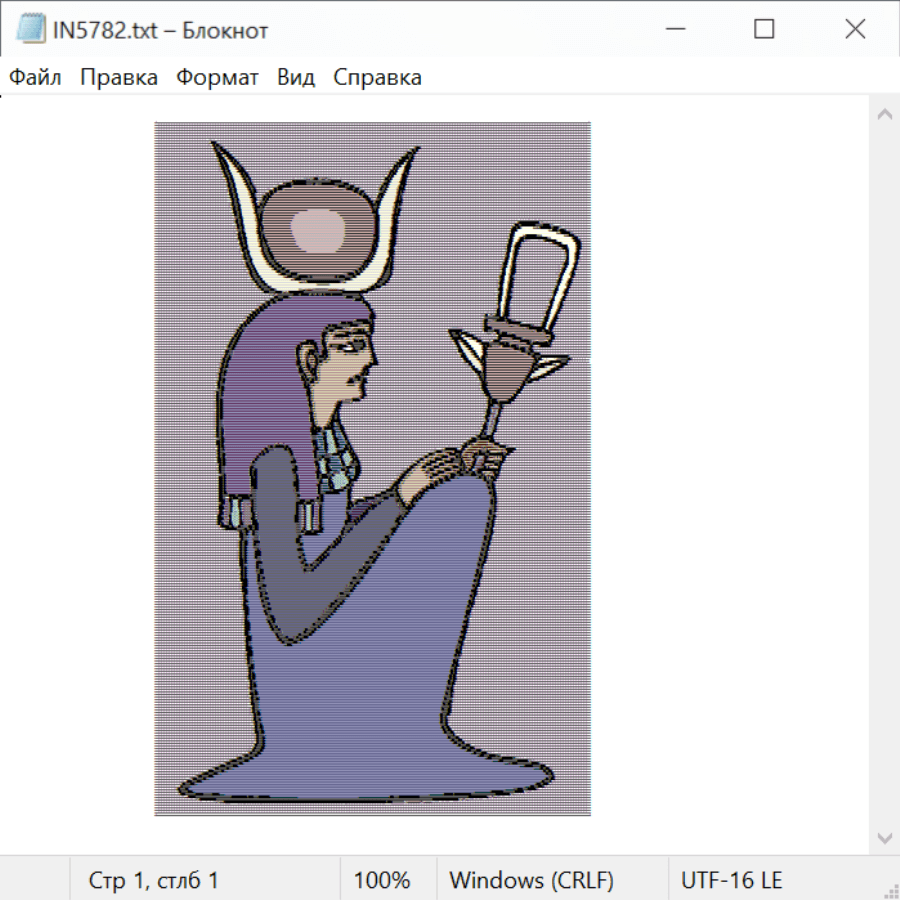Image resolution: width=900 pixels, height=900 pixels.
Task: Close the IN5782.txt Notepad window
Action: pos(855,30)
